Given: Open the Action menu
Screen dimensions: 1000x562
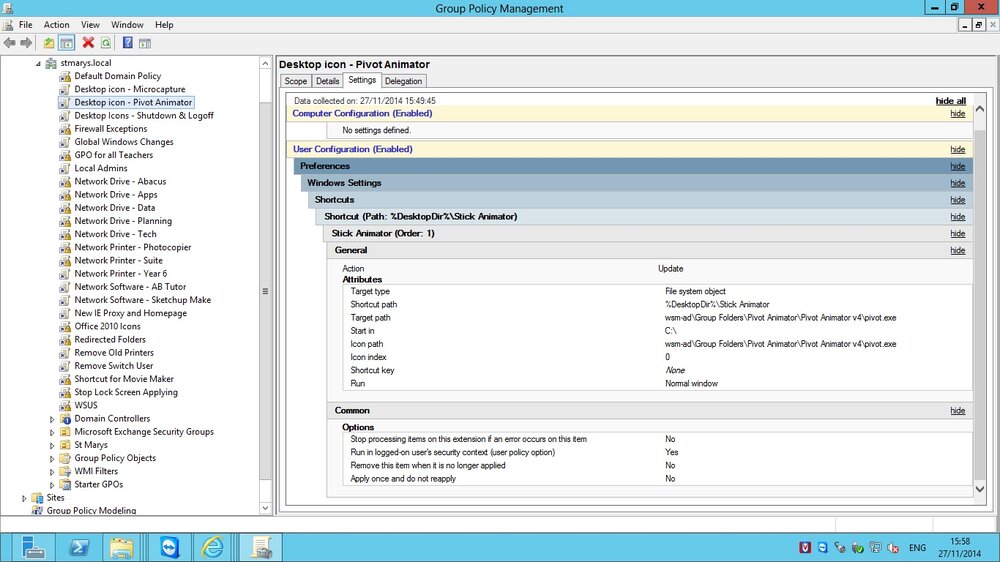Looking at the screenshot, I should pos(56,25).
